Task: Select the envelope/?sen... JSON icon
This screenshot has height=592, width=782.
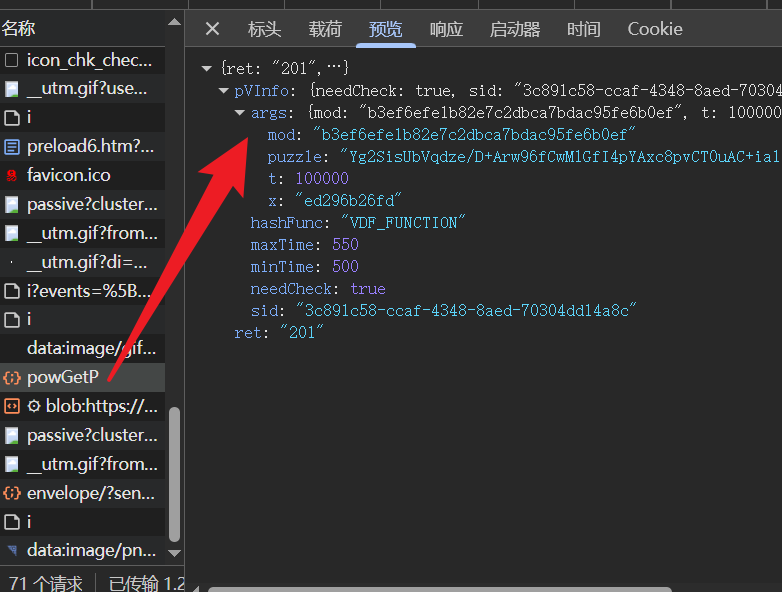Action: click(11, 493)
